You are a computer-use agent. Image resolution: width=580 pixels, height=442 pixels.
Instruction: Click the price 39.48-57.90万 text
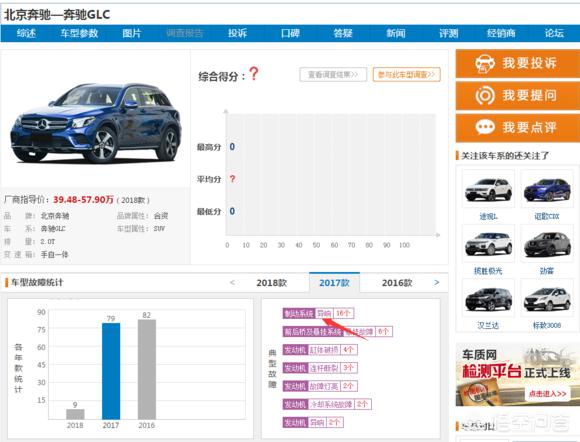tap(83, 200)
